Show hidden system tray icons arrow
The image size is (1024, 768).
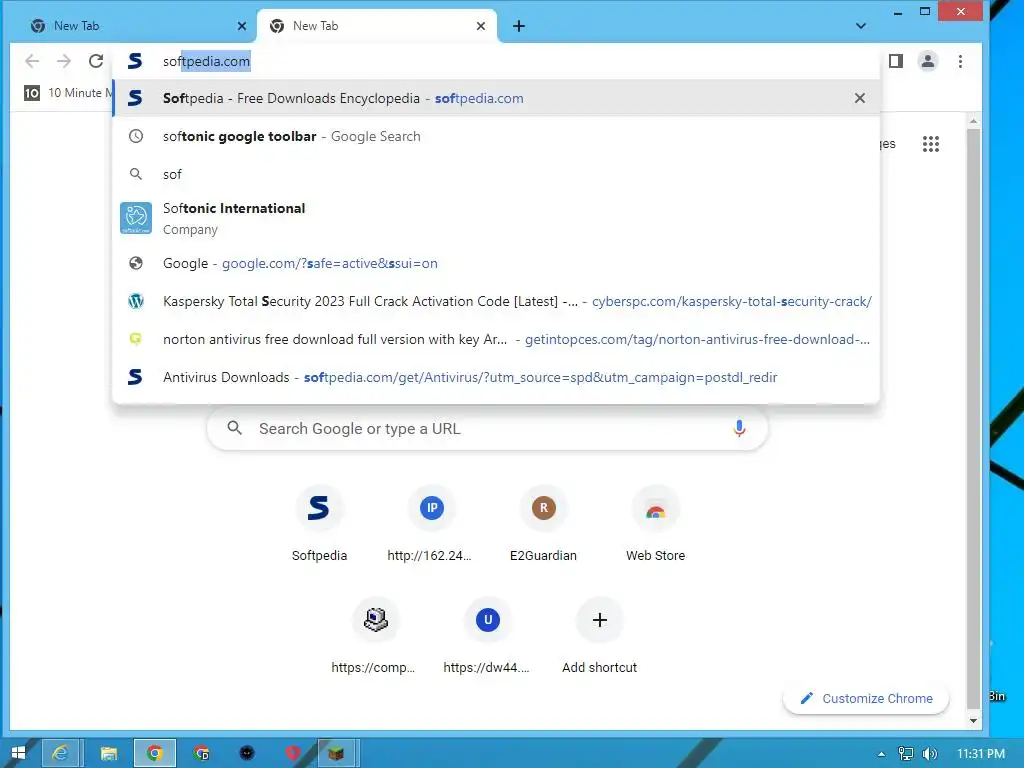(882, 754)
